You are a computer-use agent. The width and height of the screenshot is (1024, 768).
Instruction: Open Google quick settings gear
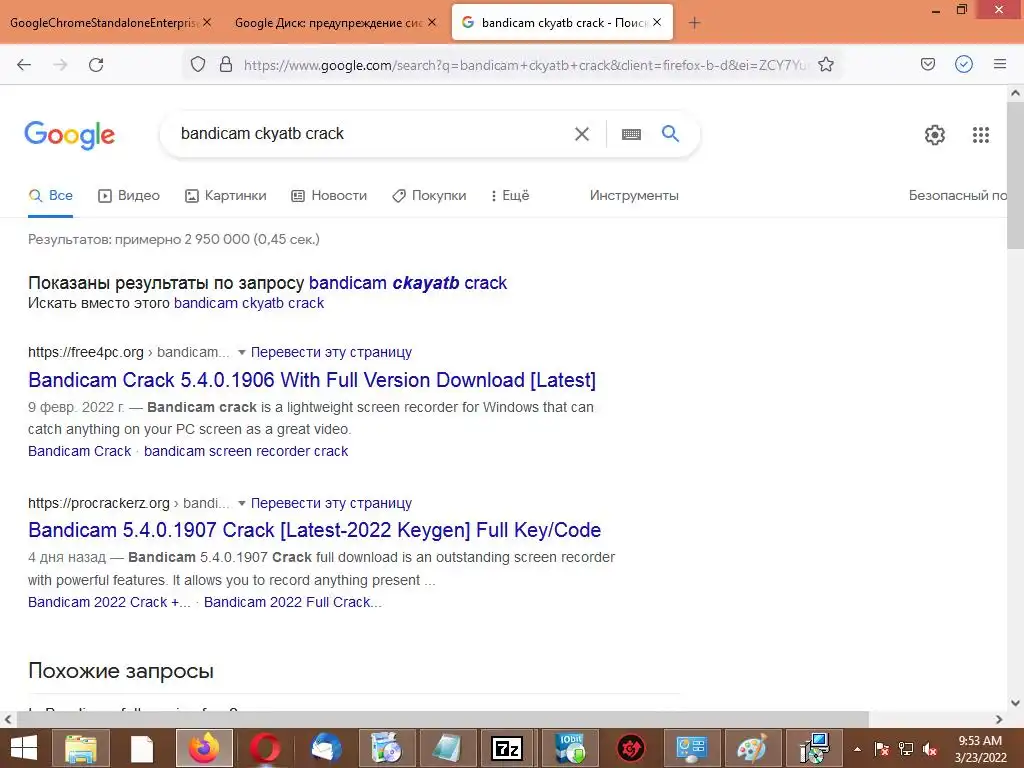click(x=935, y=135)
